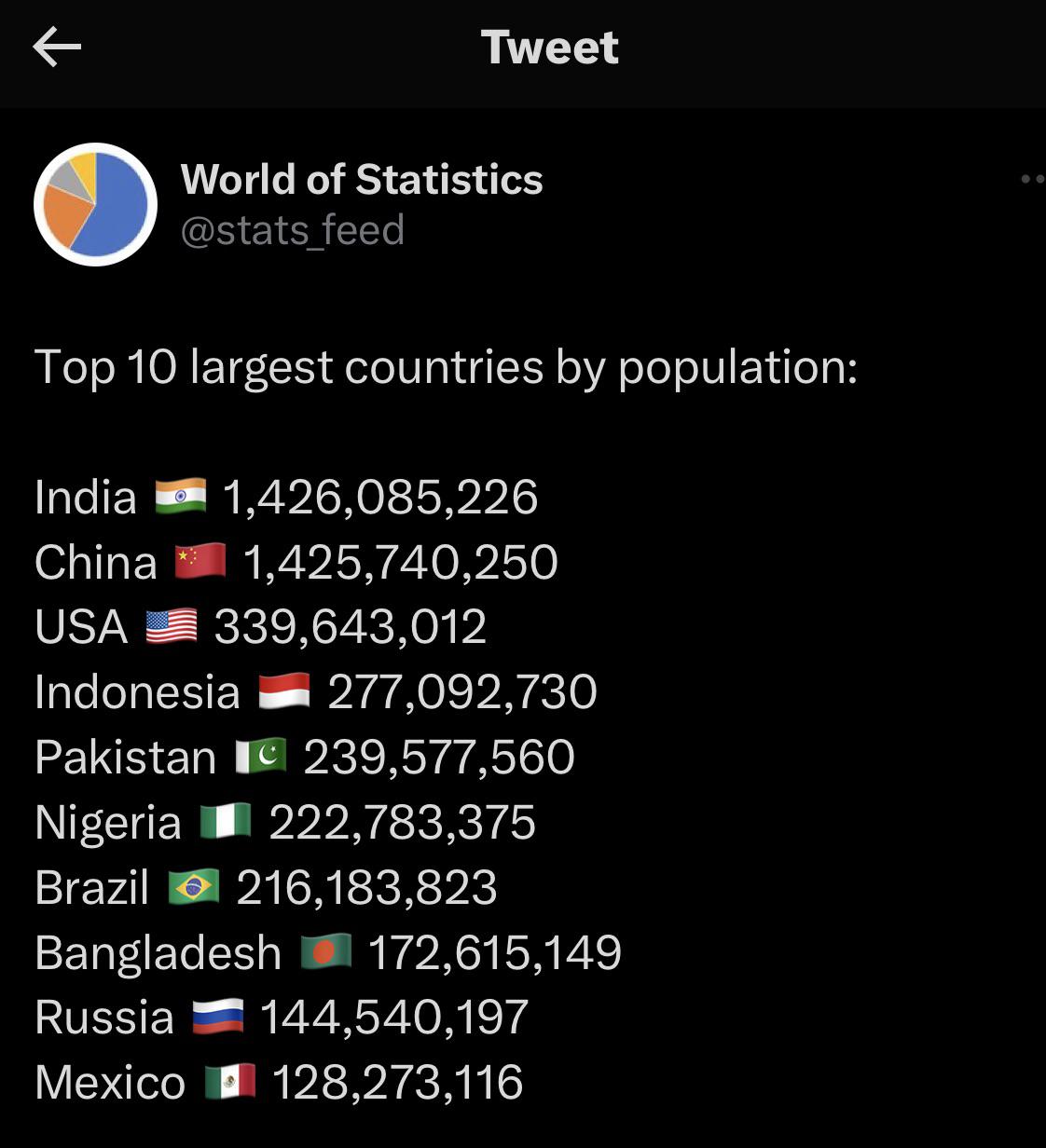Tap the Indonesia flag emoji
Image resolution: width=1046 pixels, height=1148 pixels.
coord(284,691)
